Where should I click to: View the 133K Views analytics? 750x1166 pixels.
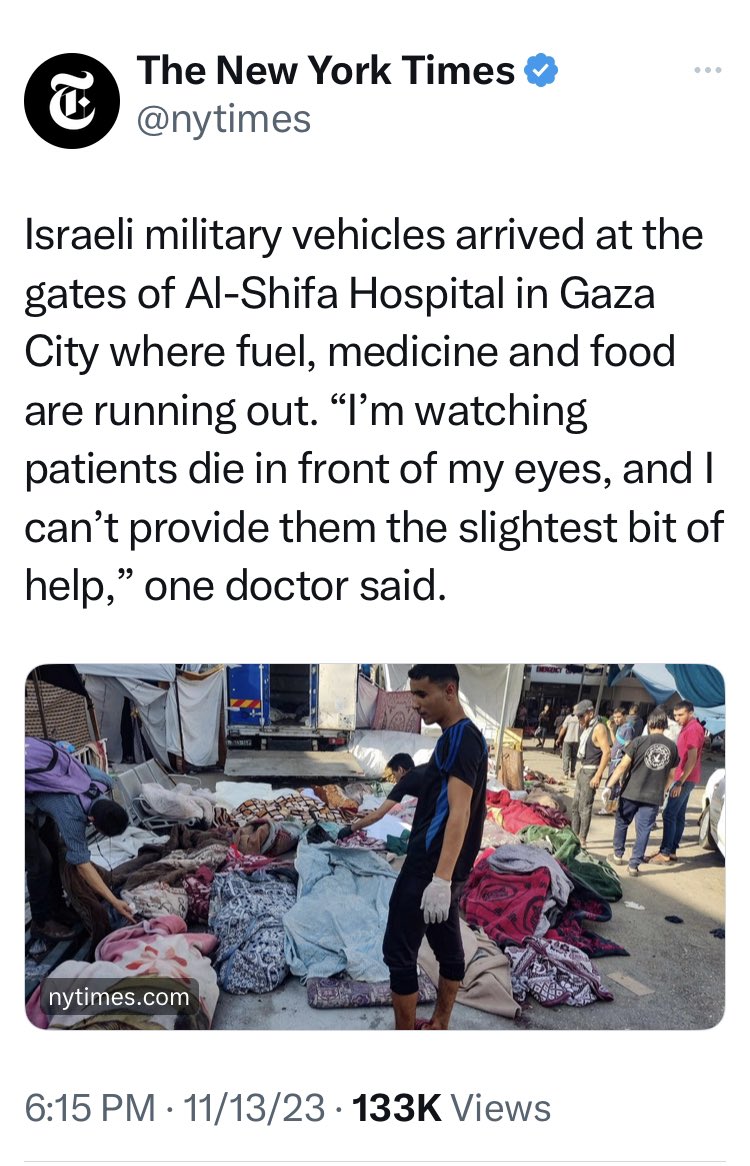(451, 1108)
